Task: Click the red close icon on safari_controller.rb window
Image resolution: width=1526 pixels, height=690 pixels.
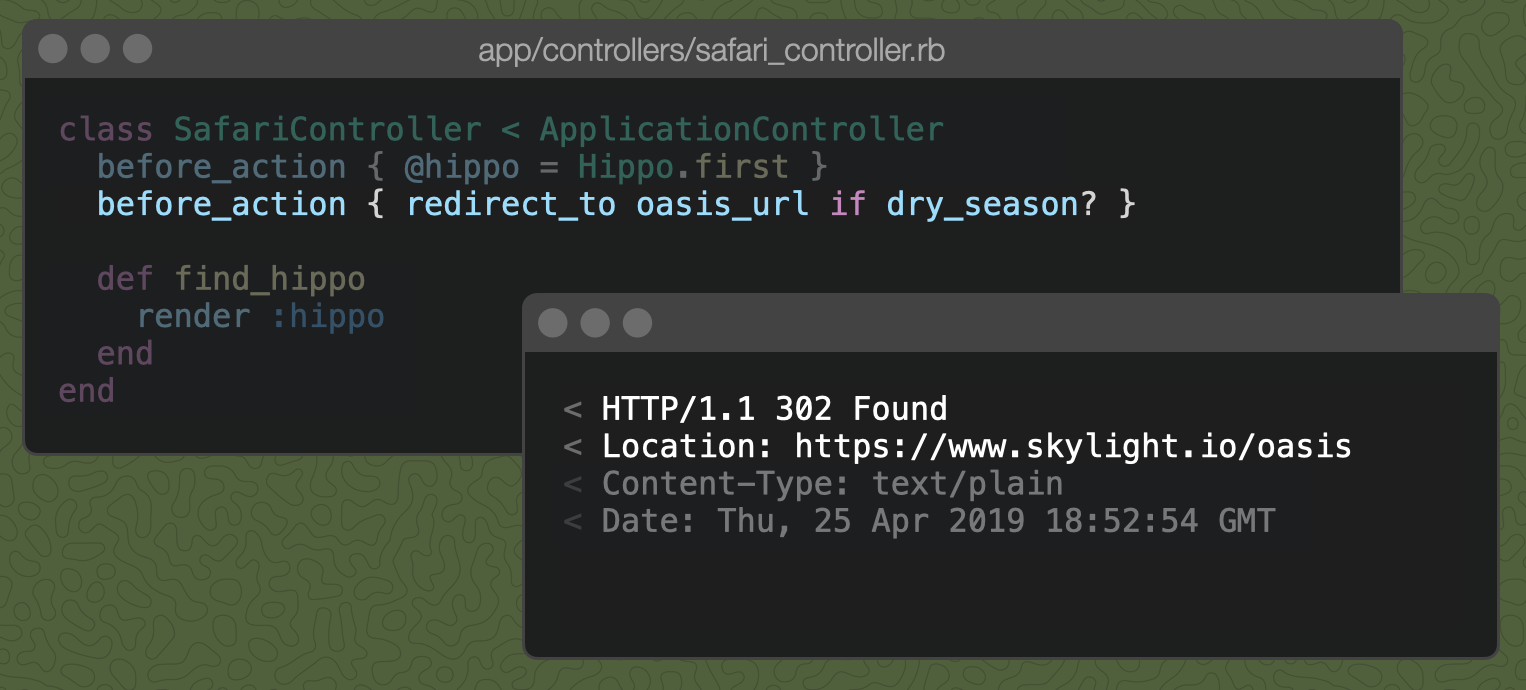Action: 53,47
